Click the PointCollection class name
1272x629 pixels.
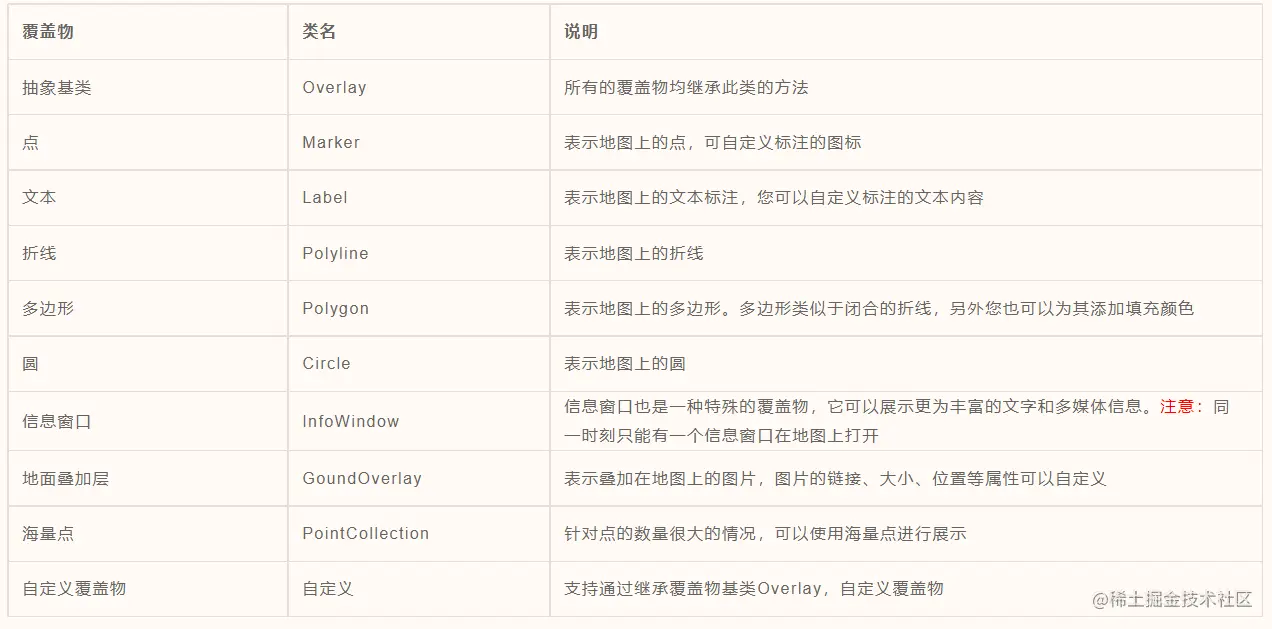click(366, 534)
